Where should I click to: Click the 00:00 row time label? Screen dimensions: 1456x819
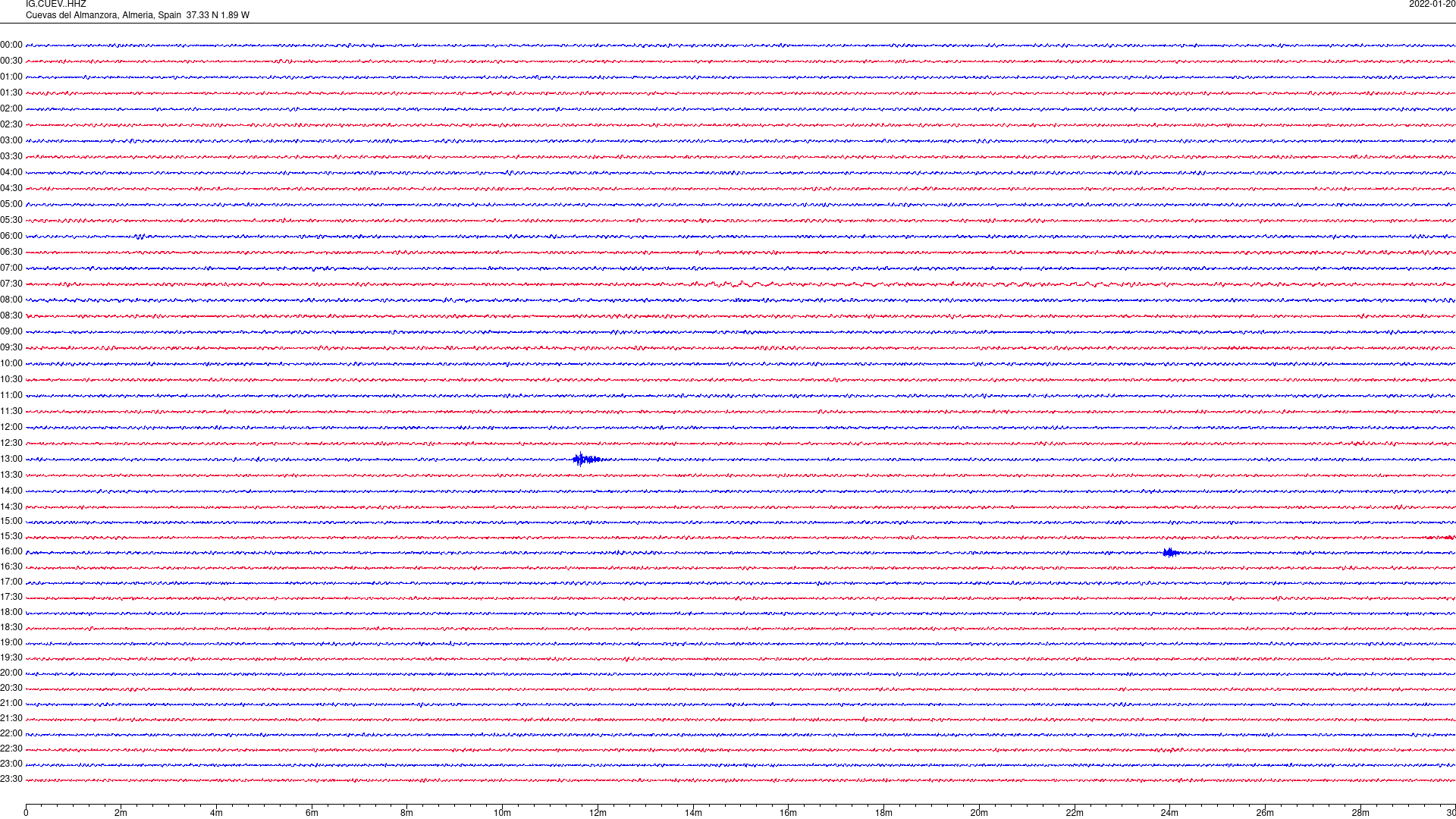[x=11, y=45]
